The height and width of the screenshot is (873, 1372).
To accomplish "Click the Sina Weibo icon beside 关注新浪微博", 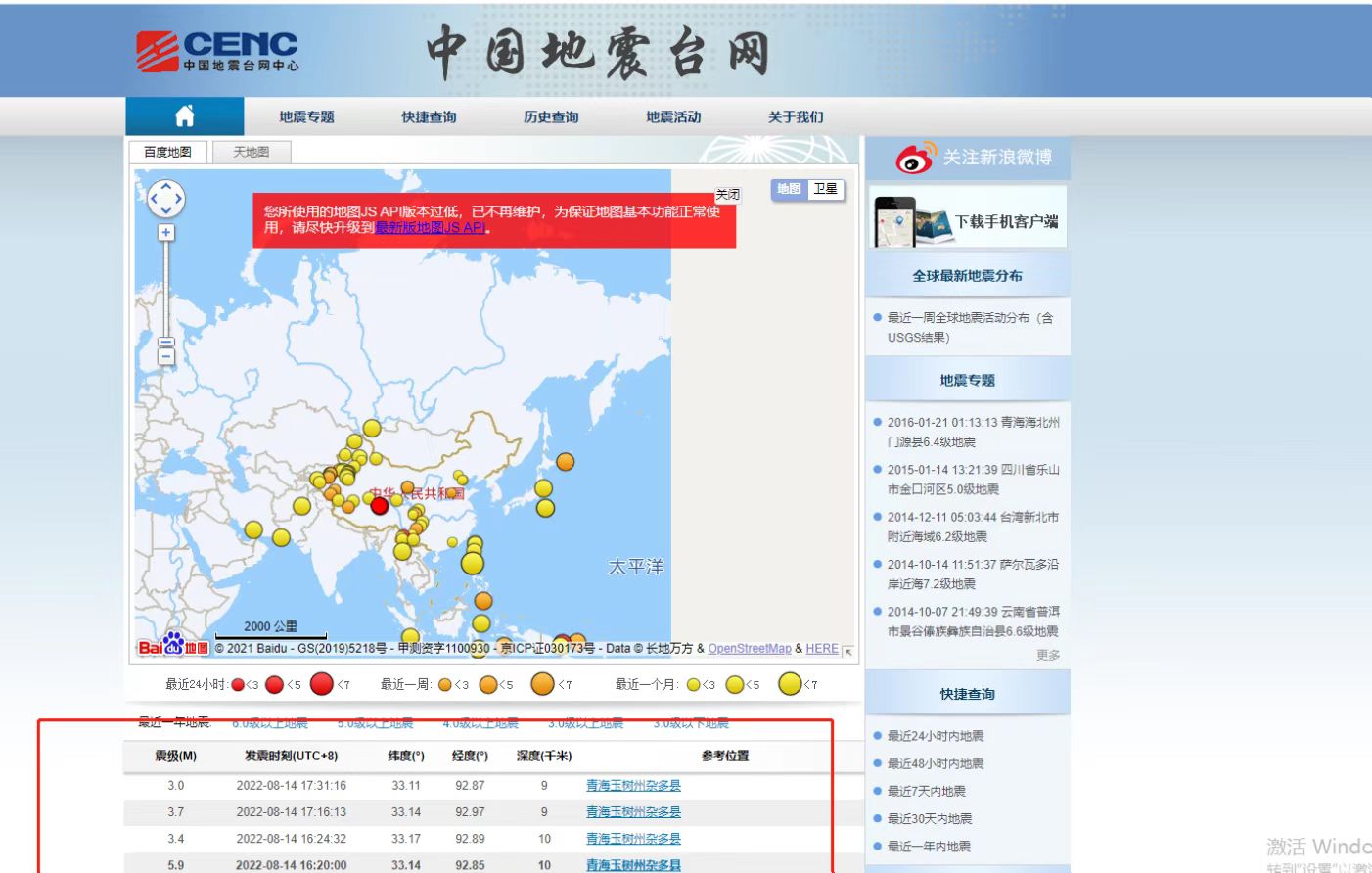I will click(911, 157).
